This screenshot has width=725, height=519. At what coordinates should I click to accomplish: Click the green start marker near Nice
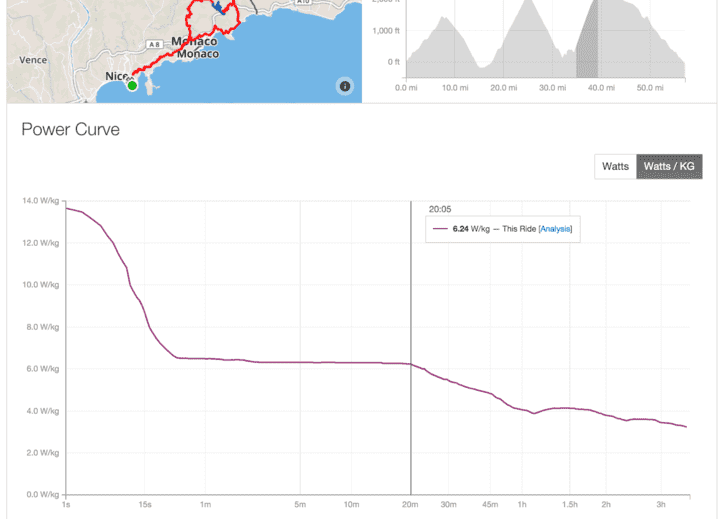click(132, 86)
